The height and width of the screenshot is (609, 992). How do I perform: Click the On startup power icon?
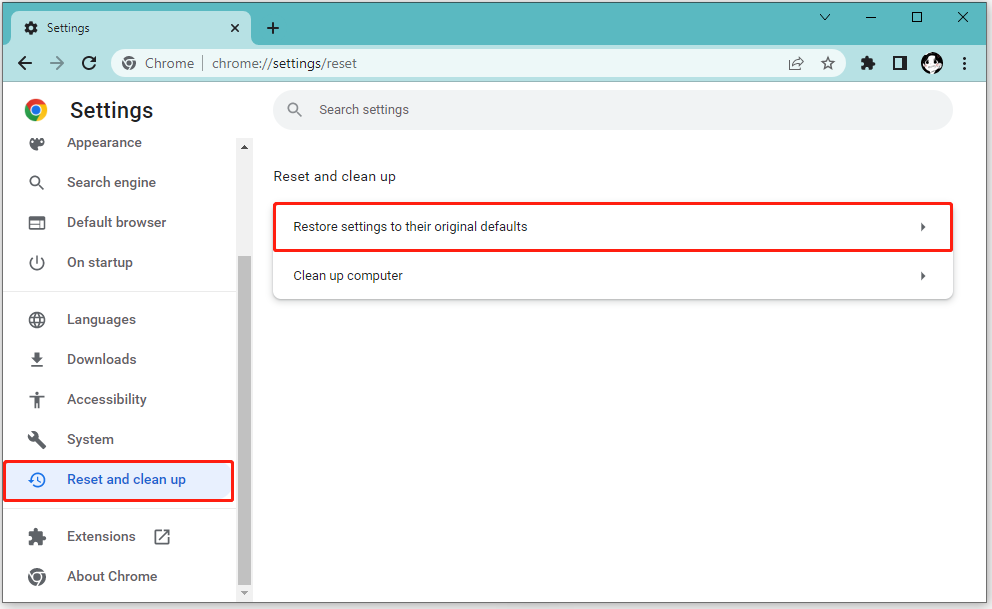37,262
